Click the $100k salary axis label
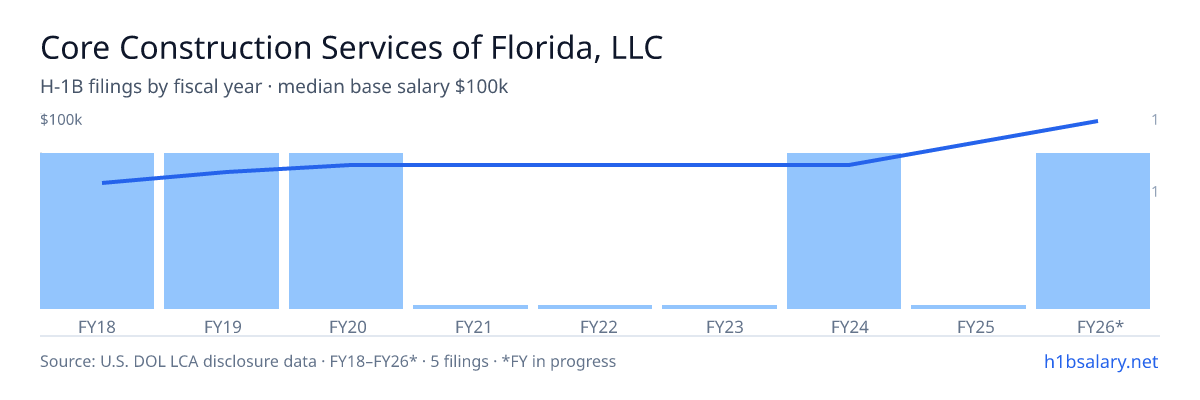Image resolution: width=1200 pixels, height=400 pixels. point(61,120)
